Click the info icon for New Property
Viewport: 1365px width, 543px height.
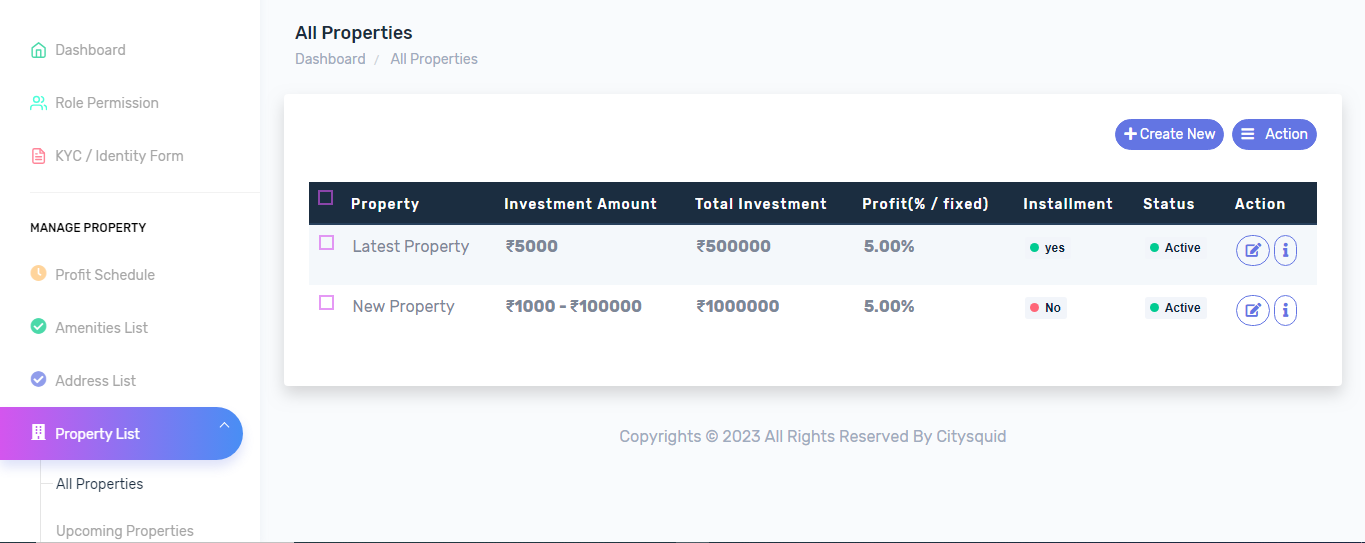pos(1285,310)
